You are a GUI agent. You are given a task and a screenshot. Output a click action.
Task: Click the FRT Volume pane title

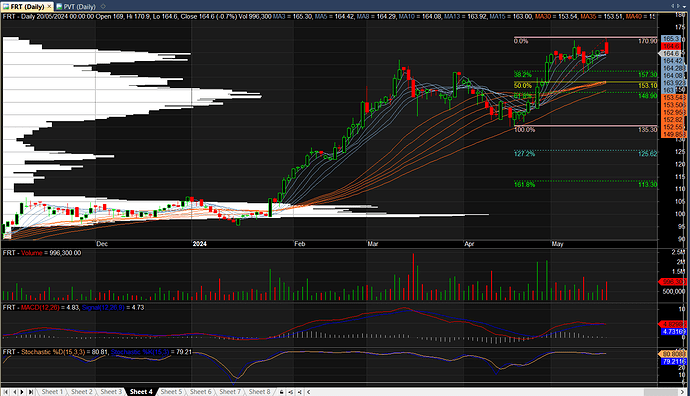point(42,253)
